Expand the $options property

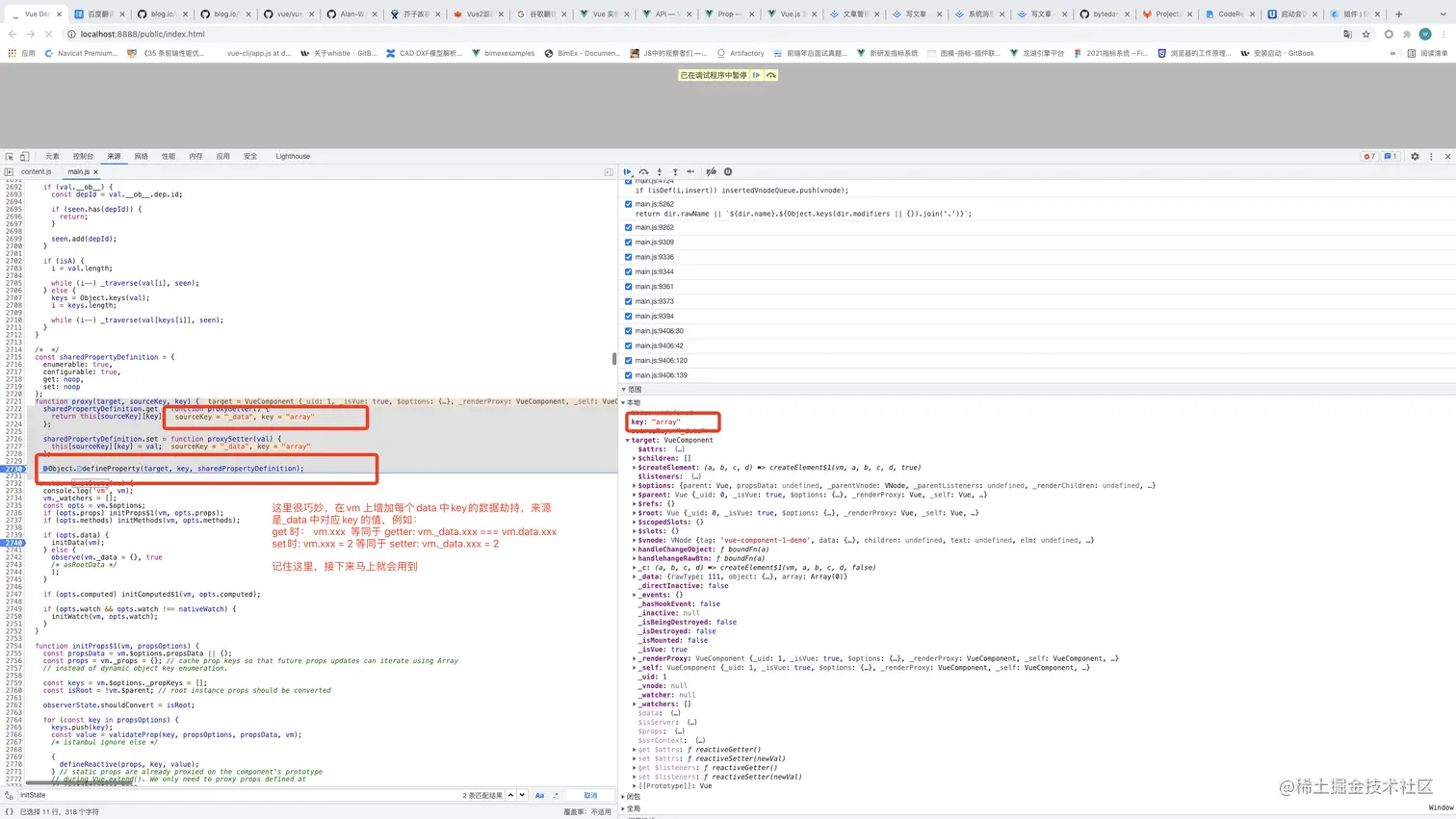click(634, 486)
